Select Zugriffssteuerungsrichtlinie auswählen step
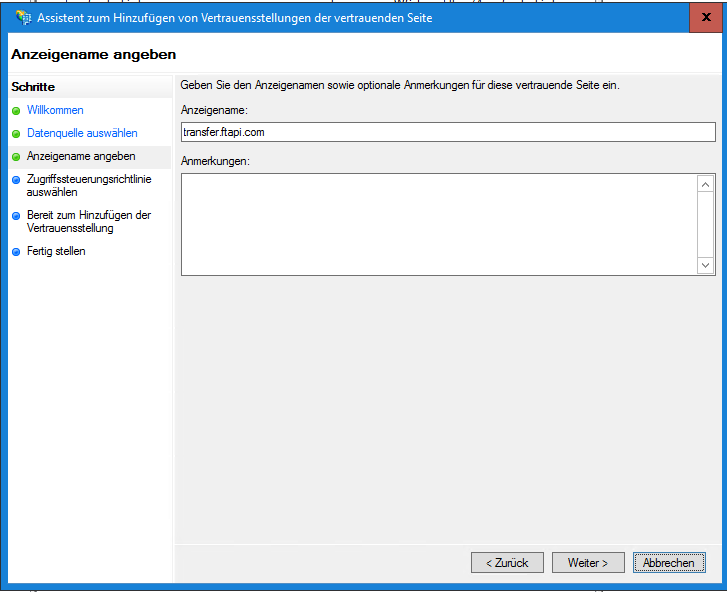This screenshot has width=727, height=592. coord(89,185)
